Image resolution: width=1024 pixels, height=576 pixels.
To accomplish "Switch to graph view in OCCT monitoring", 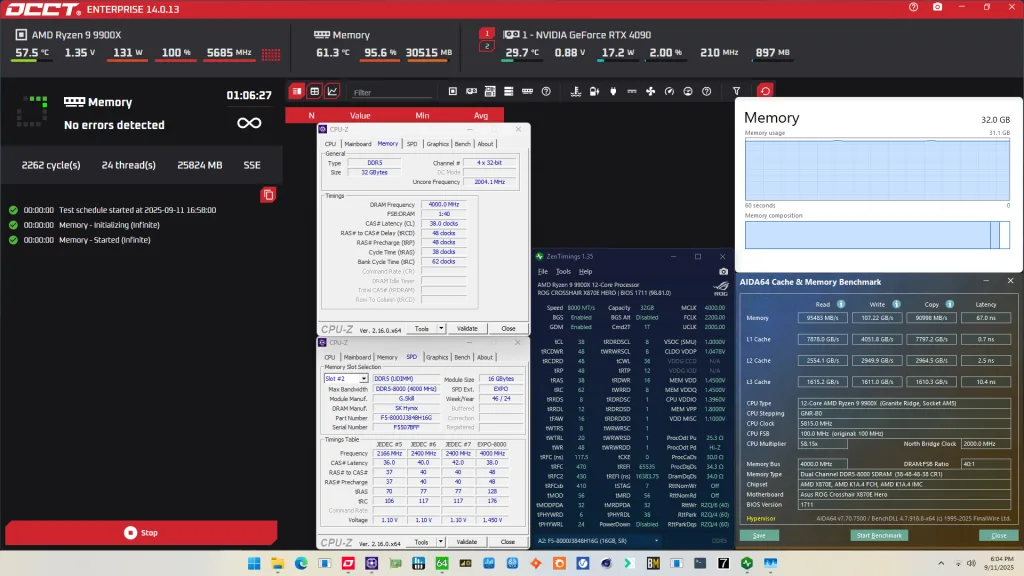I will click(332, 92).
